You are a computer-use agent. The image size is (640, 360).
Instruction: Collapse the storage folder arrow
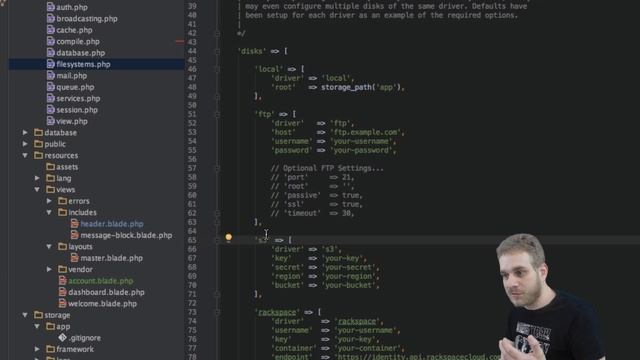pos(25,315)
